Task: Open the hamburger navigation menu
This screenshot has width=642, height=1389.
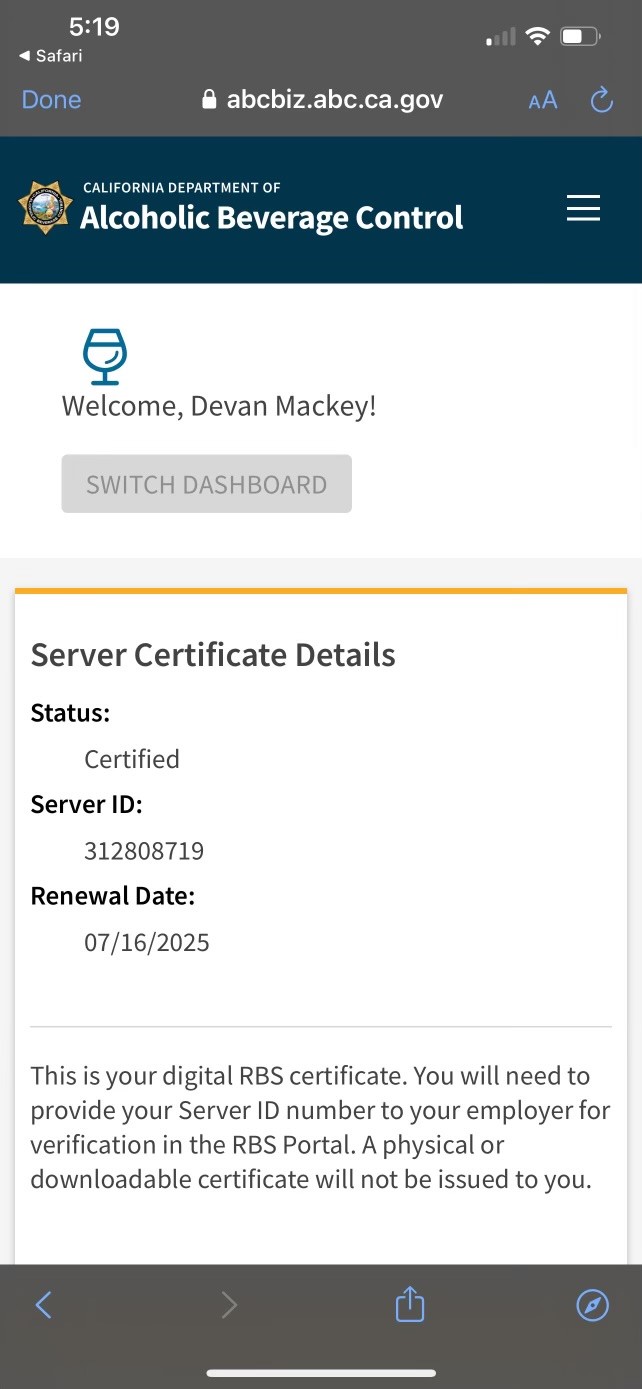Action: 583,208
